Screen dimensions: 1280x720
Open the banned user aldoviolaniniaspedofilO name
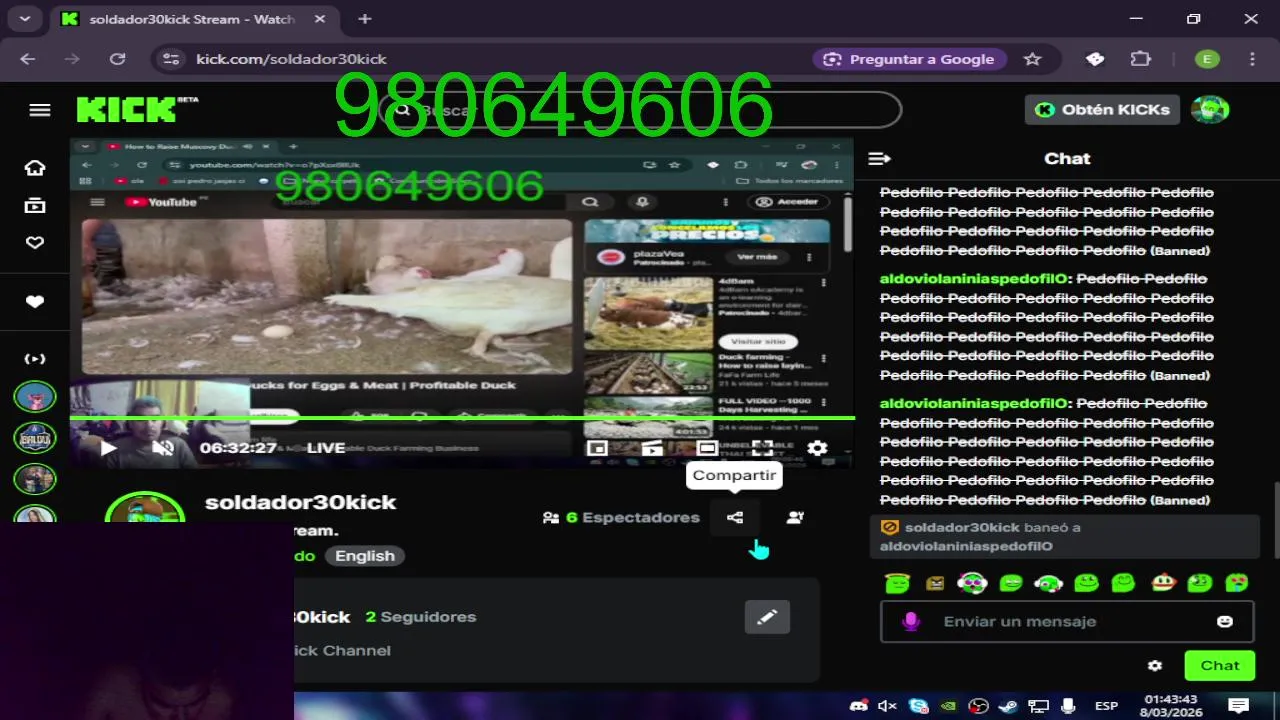(x=966, y=546)
